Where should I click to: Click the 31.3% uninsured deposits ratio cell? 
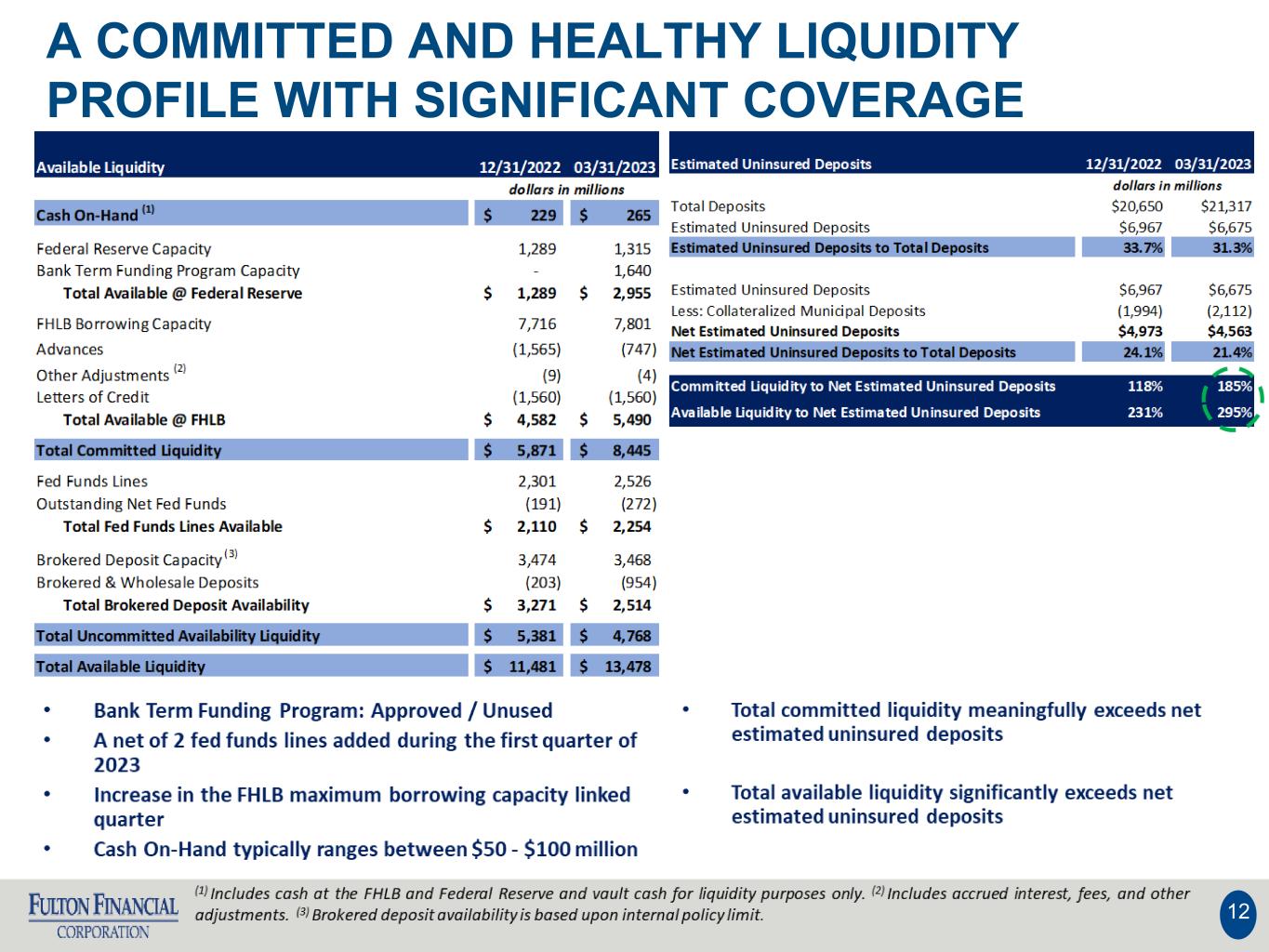(1212, 247)
